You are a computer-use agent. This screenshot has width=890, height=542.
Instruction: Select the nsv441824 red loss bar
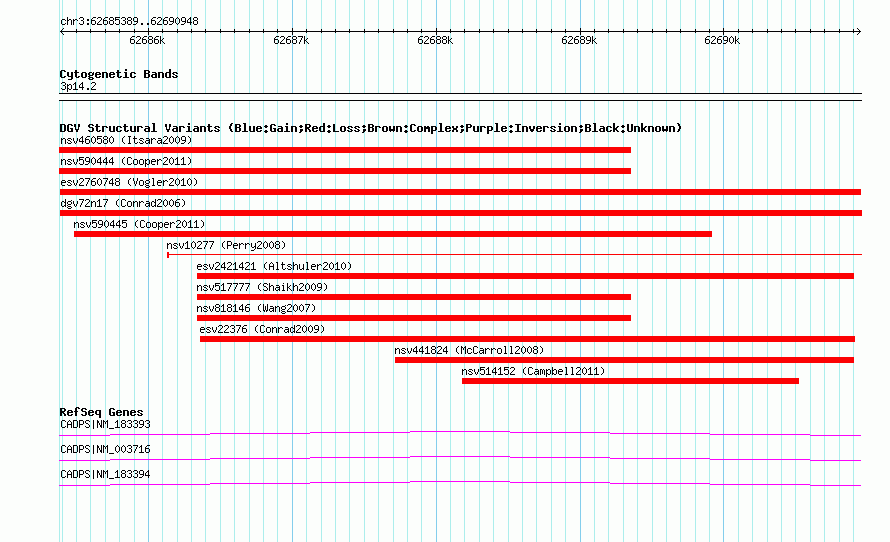624,360
